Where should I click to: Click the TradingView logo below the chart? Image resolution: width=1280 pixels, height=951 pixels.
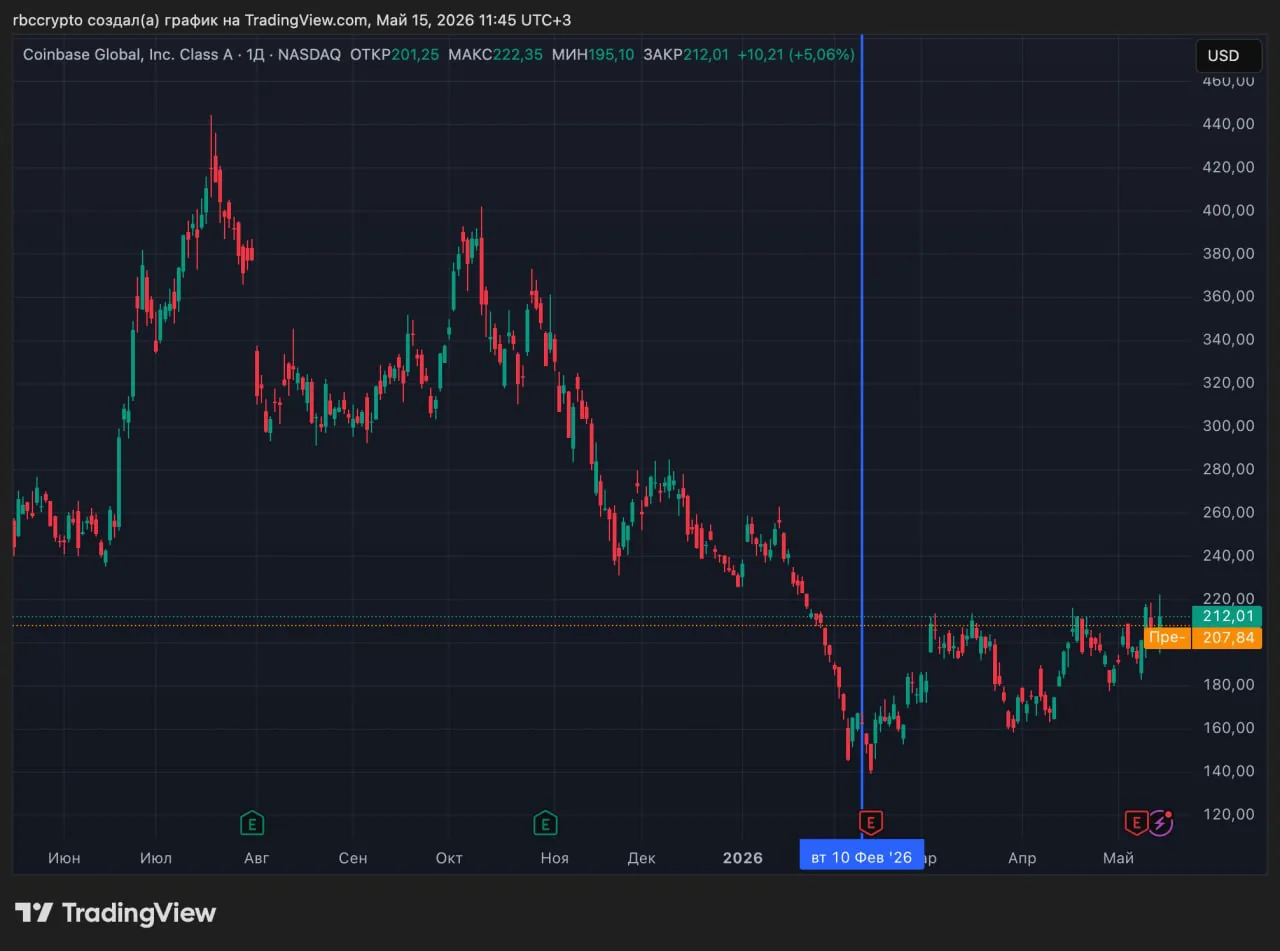point(115,913)
